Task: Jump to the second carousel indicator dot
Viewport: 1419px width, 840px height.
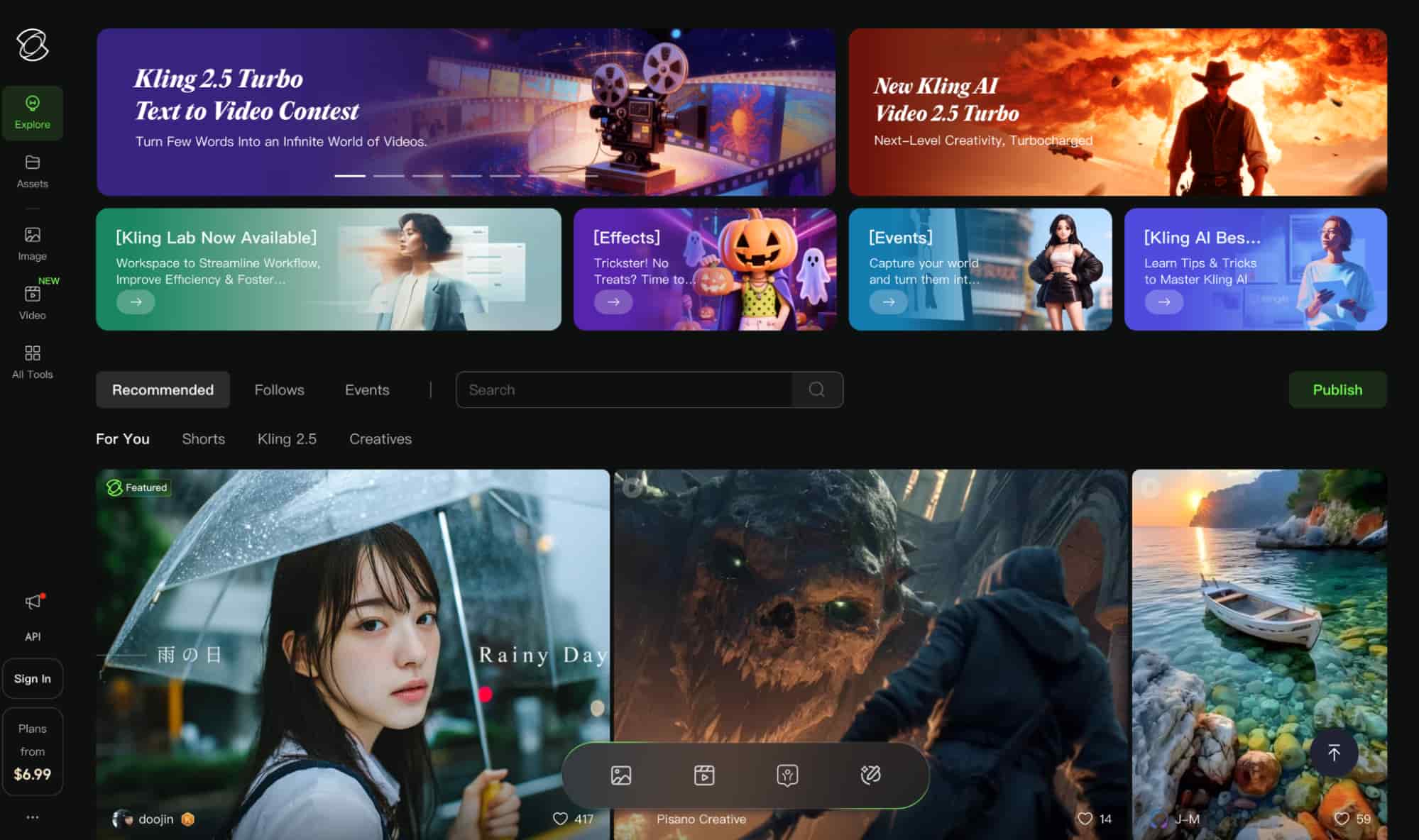Action: (x=390, y=175)
